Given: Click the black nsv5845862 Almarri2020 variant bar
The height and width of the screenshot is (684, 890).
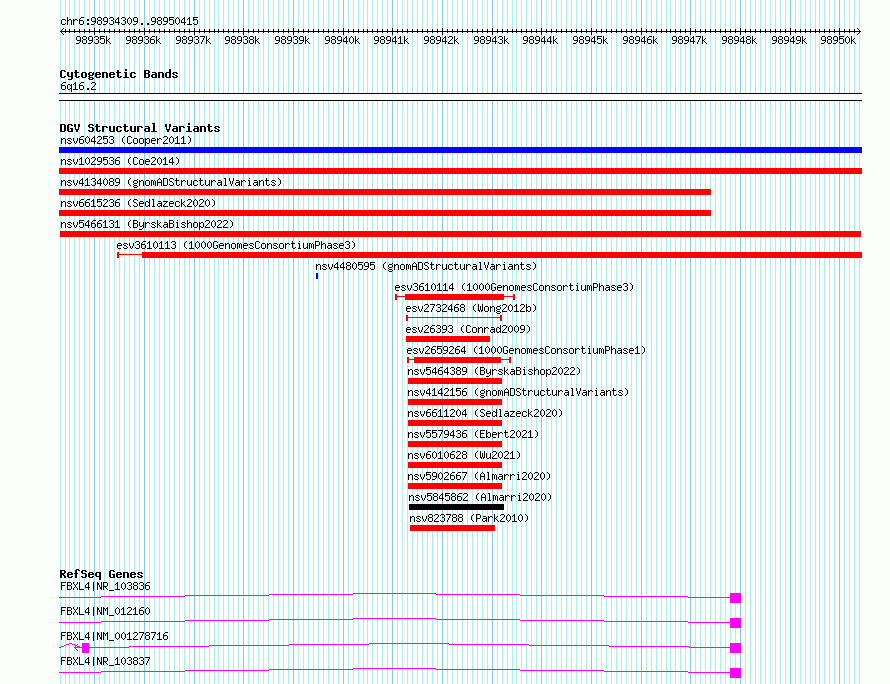Looking at the screenshot, I should point(456,507).
